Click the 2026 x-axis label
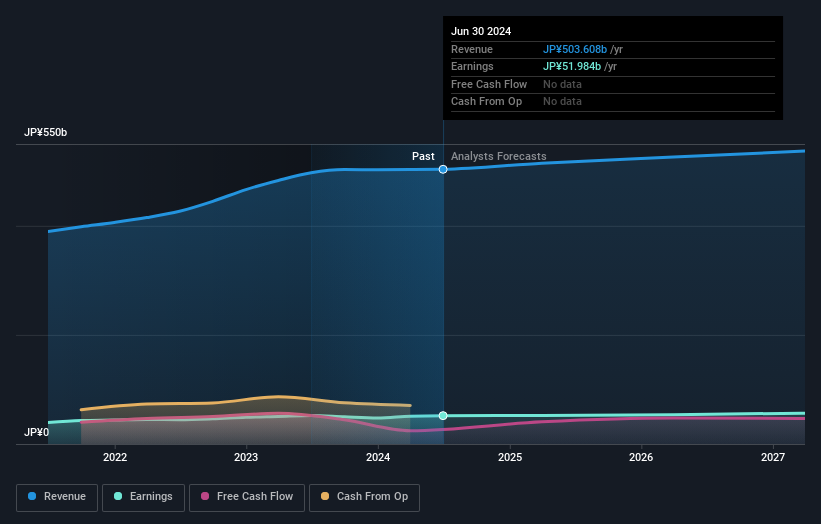 (x=641, y=457)
